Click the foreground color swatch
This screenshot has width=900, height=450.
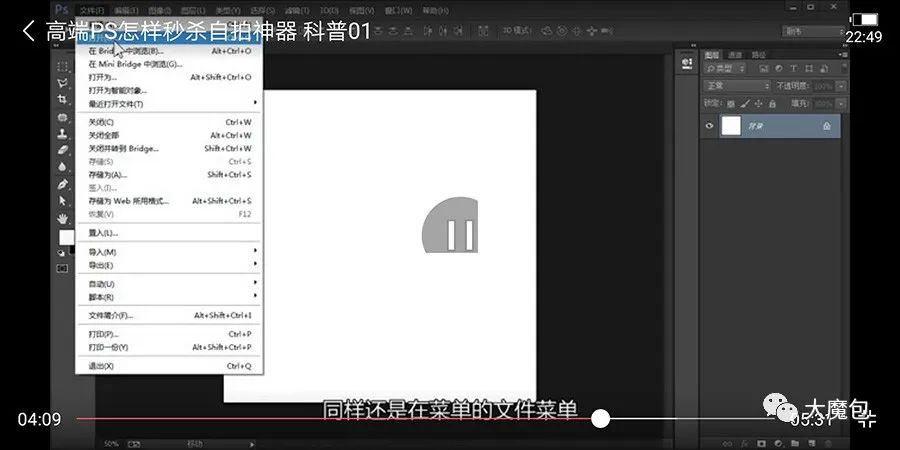pos(67,238)
